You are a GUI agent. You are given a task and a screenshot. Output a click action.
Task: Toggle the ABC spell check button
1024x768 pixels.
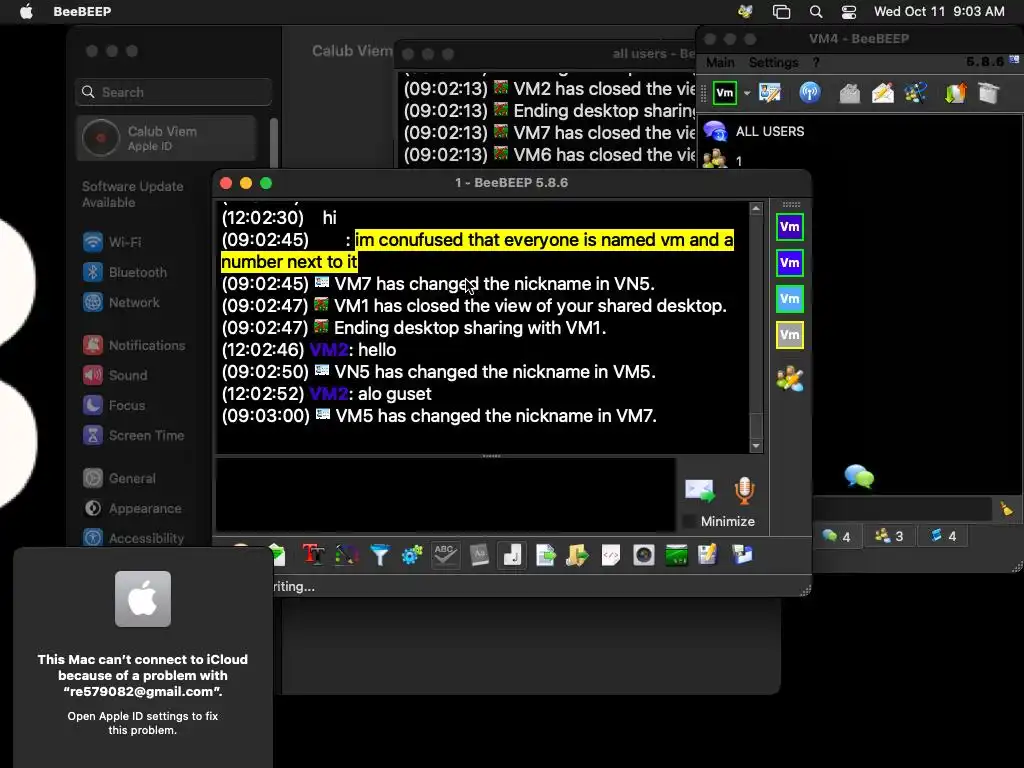(445, 555)
